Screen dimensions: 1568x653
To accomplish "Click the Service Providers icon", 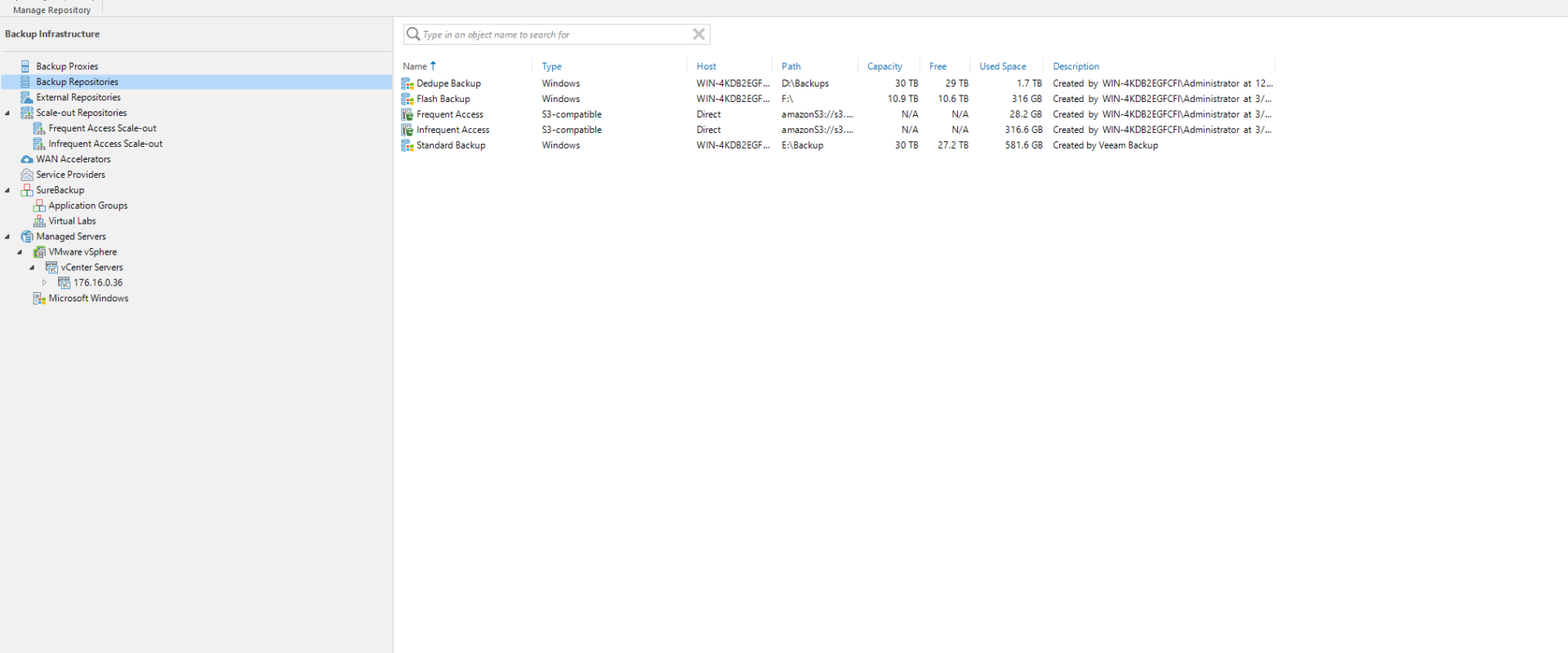I will point(26,175).
